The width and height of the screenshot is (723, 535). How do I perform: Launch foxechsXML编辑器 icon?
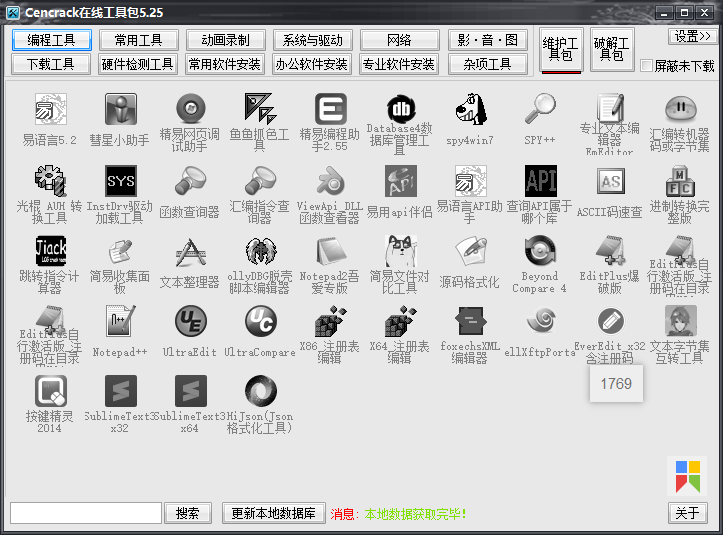tap(471, 321)
